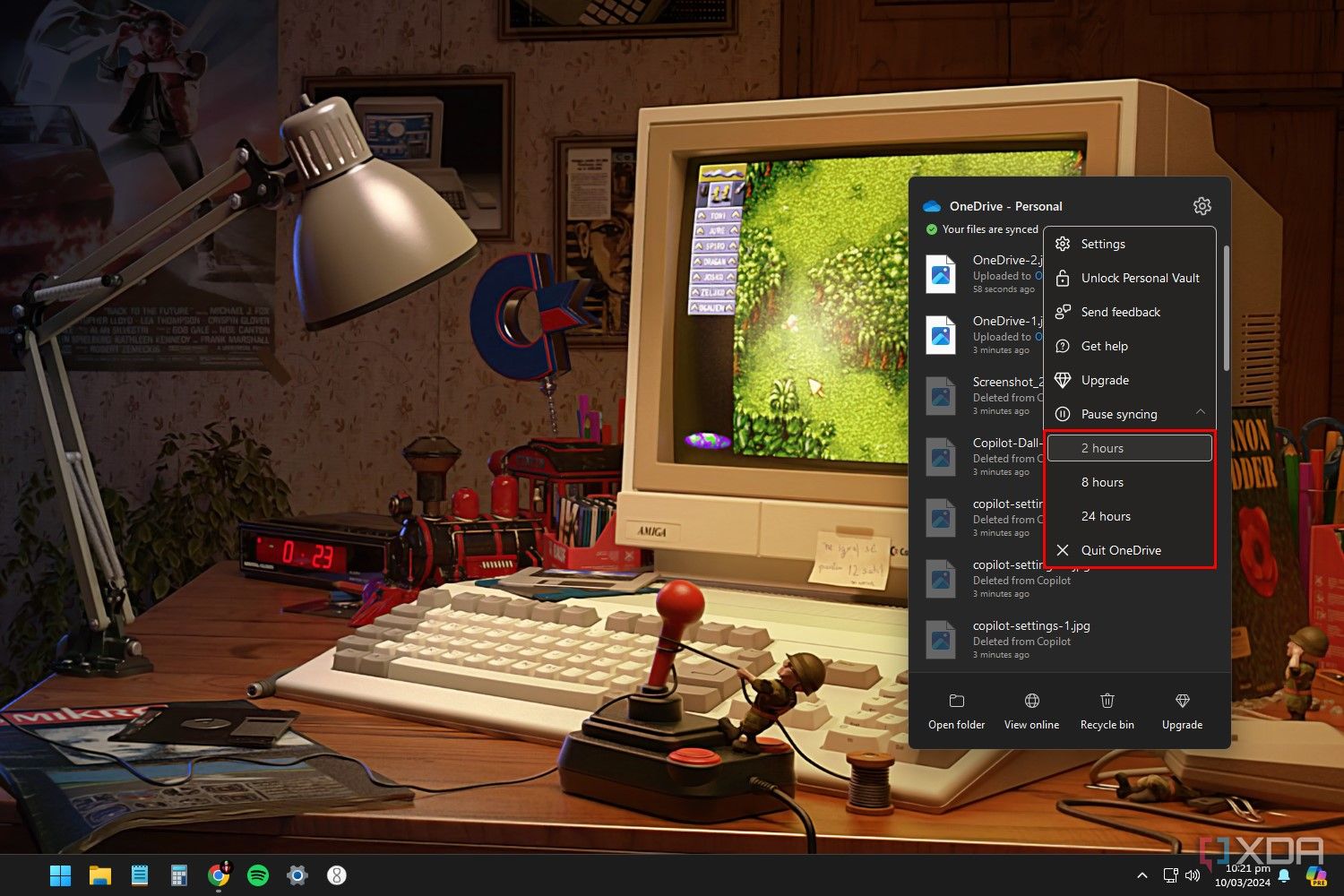Click the OneDrive-1 file name
The image size is (1344, 896).
1008,321
